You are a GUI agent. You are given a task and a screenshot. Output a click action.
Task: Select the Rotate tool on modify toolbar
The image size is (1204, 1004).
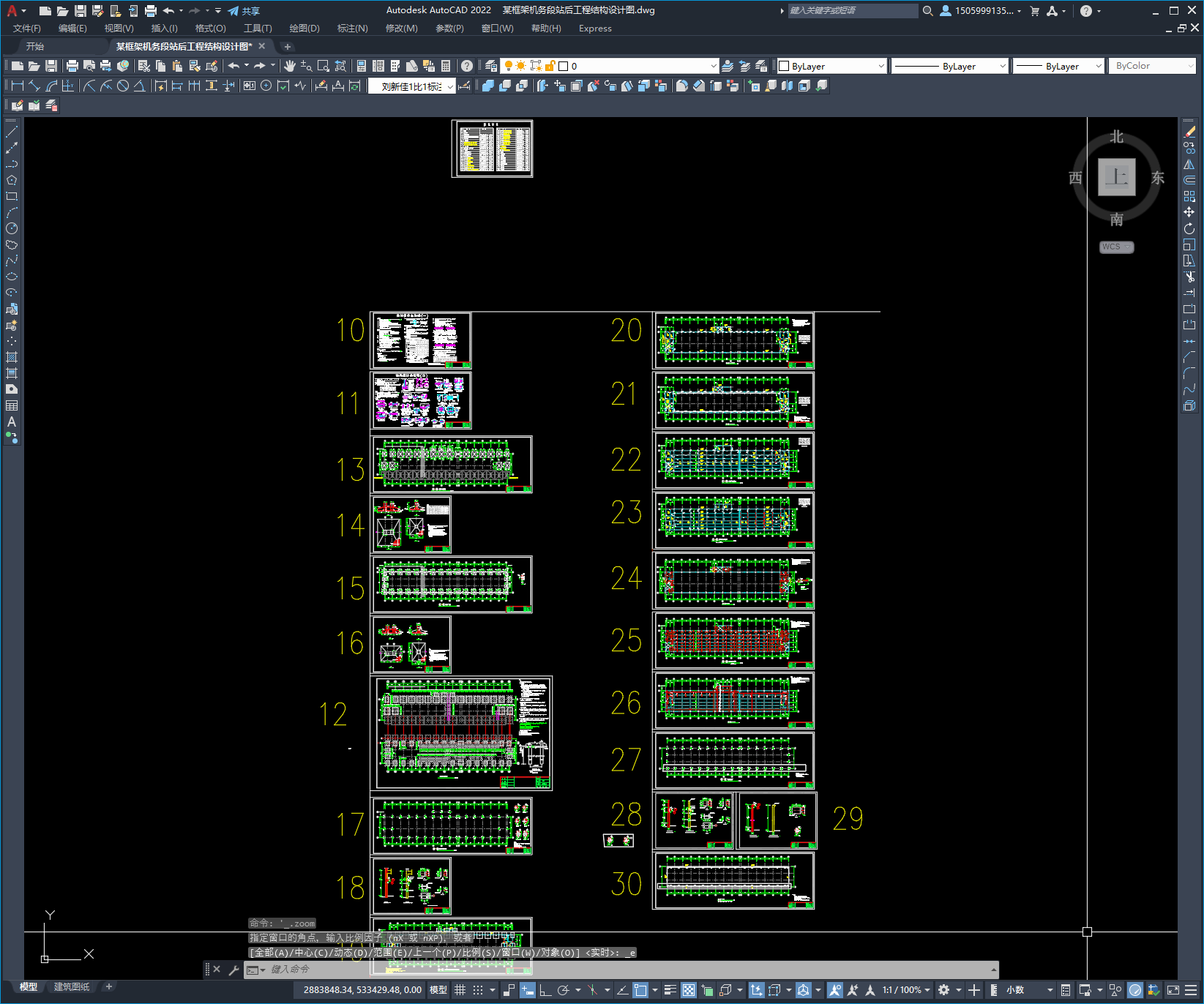point(1189,228)
